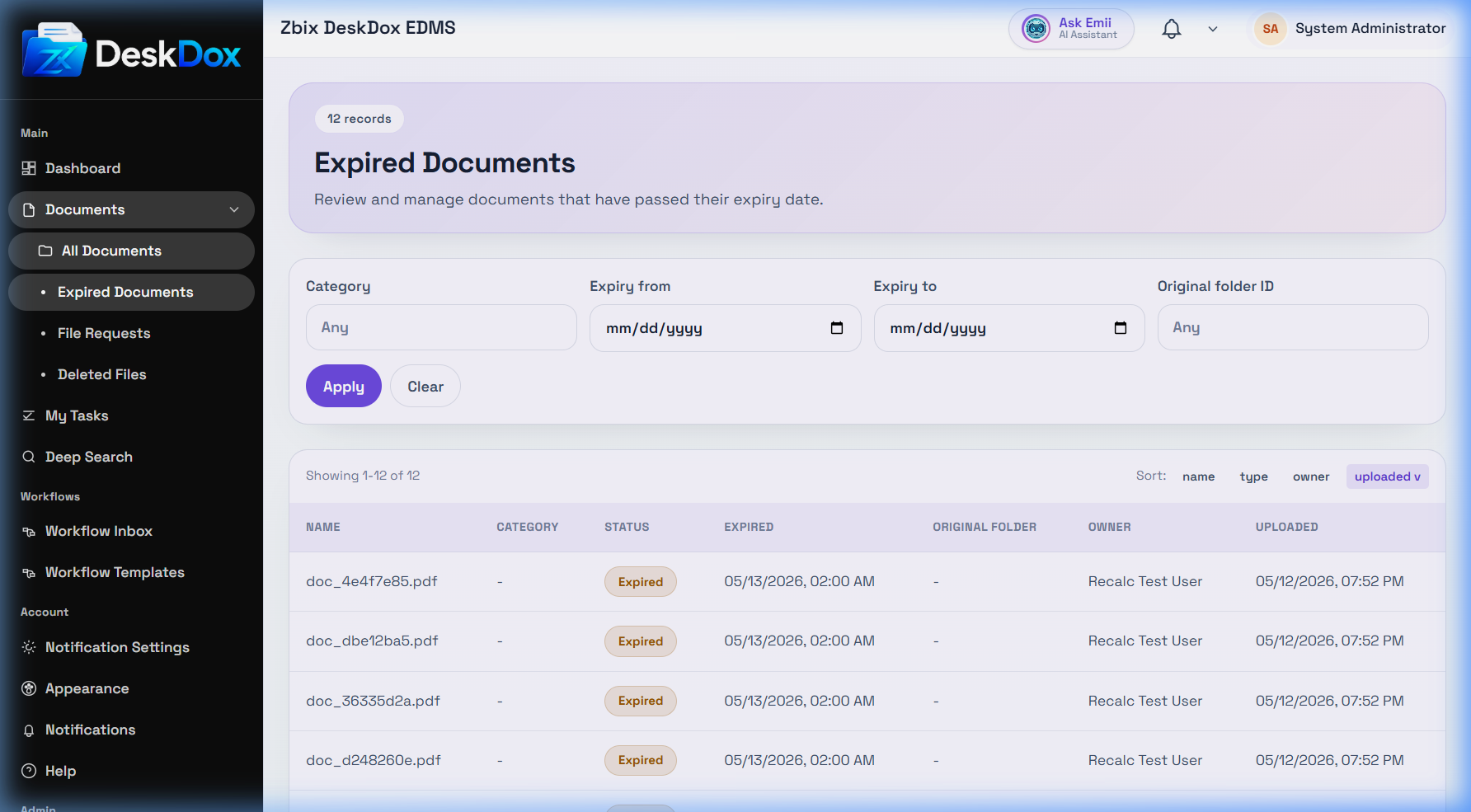Click doc_4e4f7e85.pdf file name
The width and height of the screenshot is (1471, 812).
pos(371,581)
